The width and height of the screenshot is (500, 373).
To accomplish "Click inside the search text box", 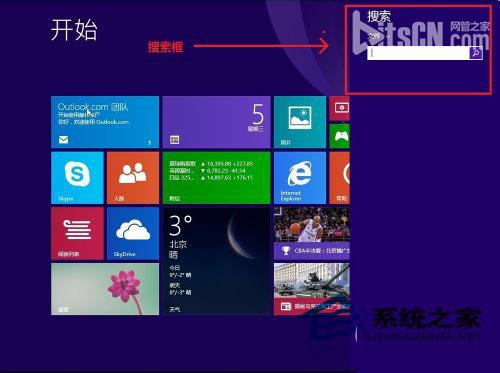I will [x=418, y=53].
